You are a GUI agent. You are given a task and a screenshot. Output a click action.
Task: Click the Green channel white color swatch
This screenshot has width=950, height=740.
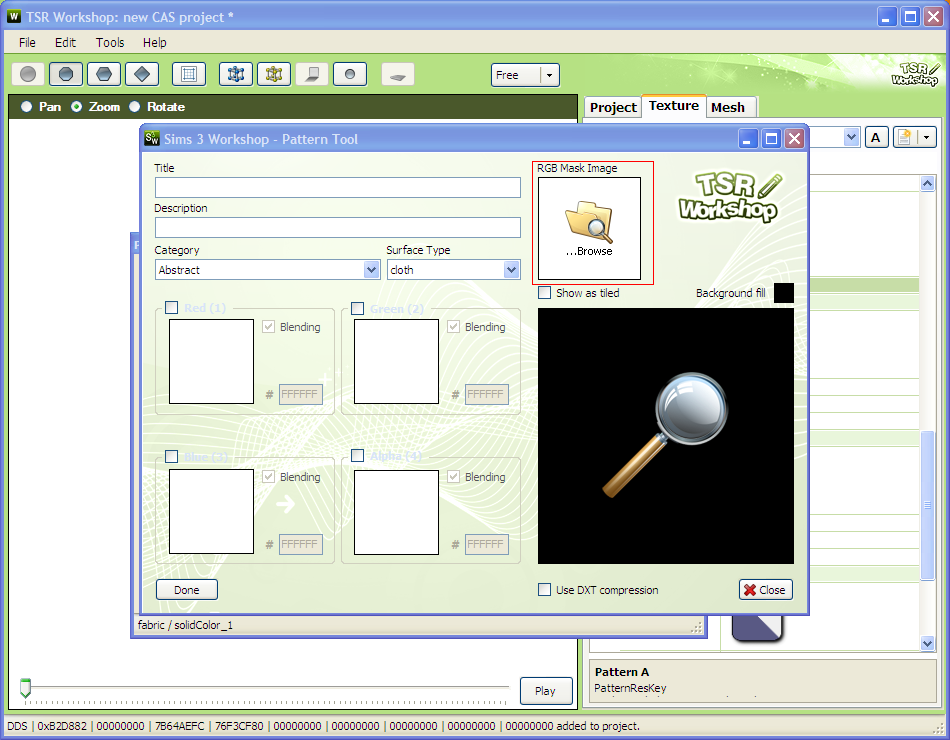(x=396, y=361)
